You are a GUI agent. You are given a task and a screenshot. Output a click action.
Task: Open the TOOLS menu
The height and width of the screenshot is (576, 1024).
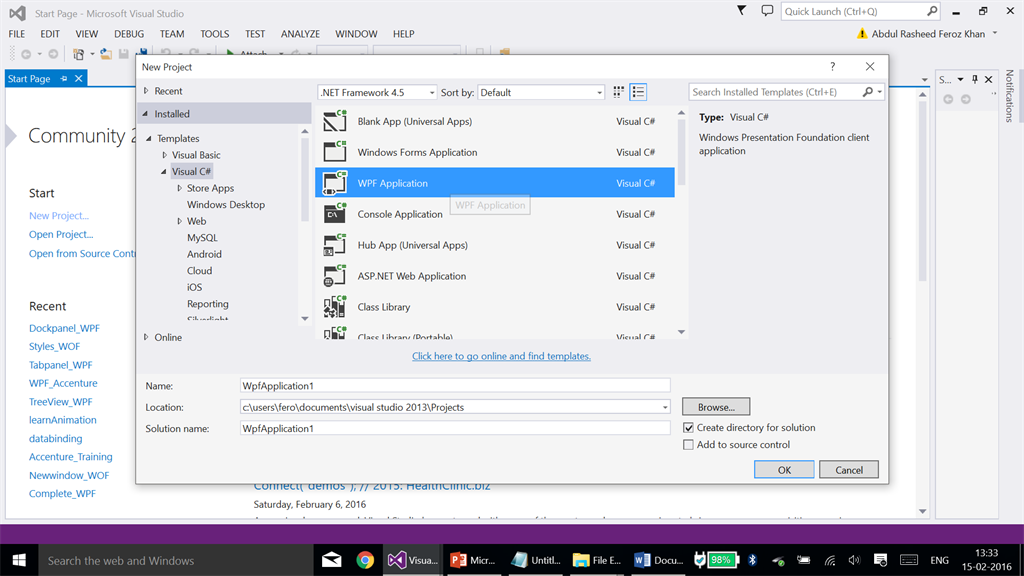click(214, 34)
